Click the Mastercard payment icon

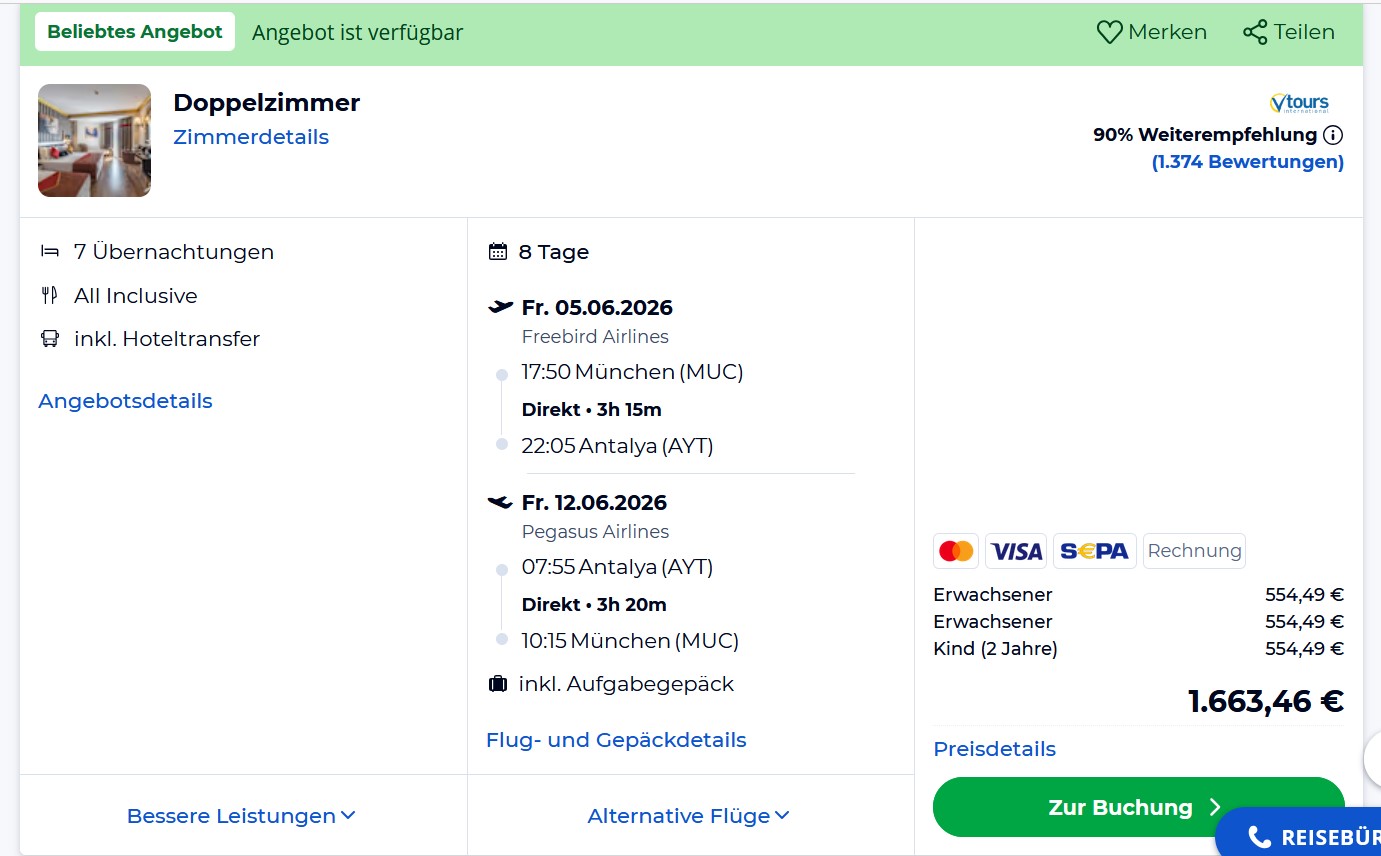tap(956, 551)
